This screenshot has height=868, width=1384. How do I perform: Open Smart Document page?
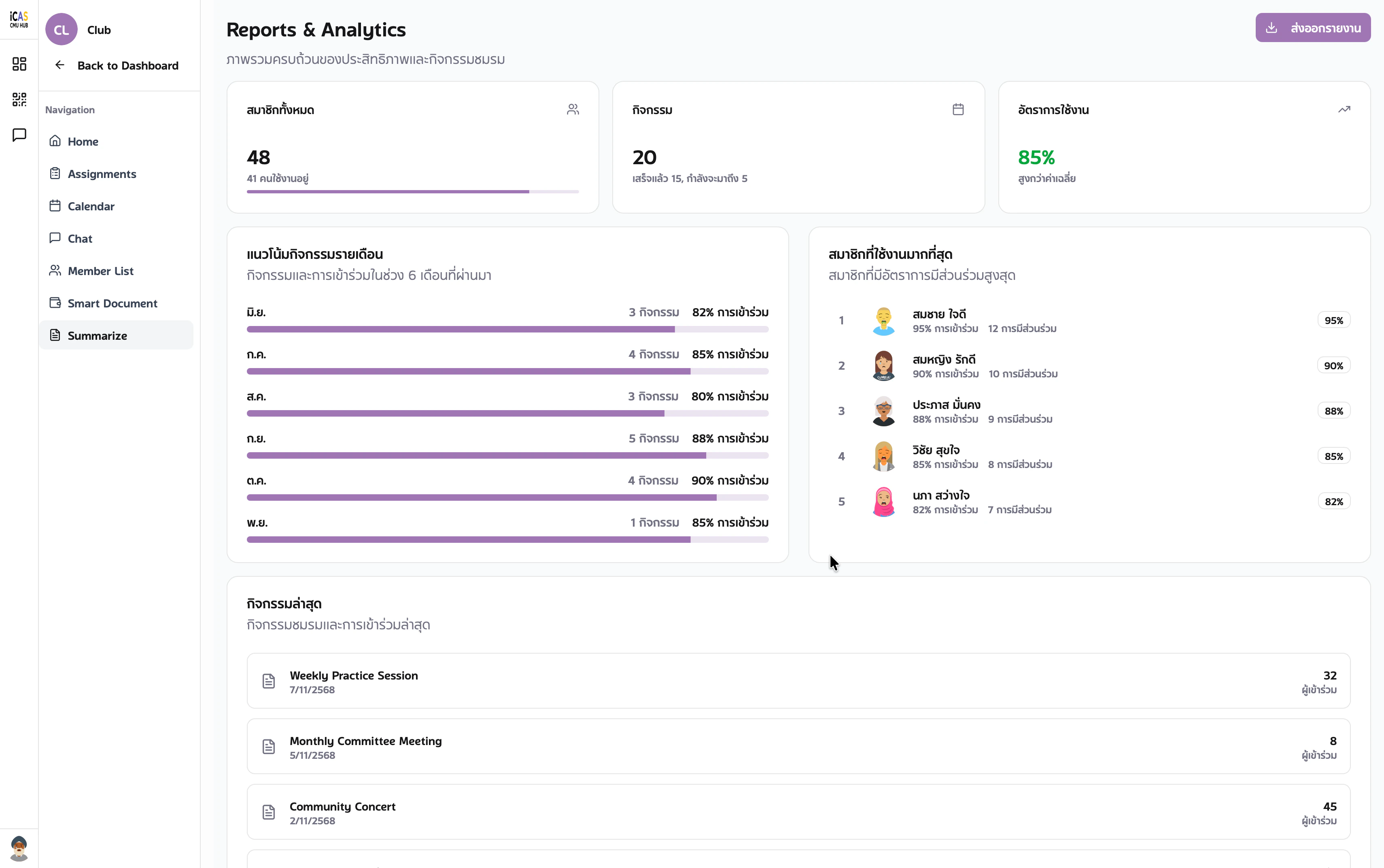point(116,303)
